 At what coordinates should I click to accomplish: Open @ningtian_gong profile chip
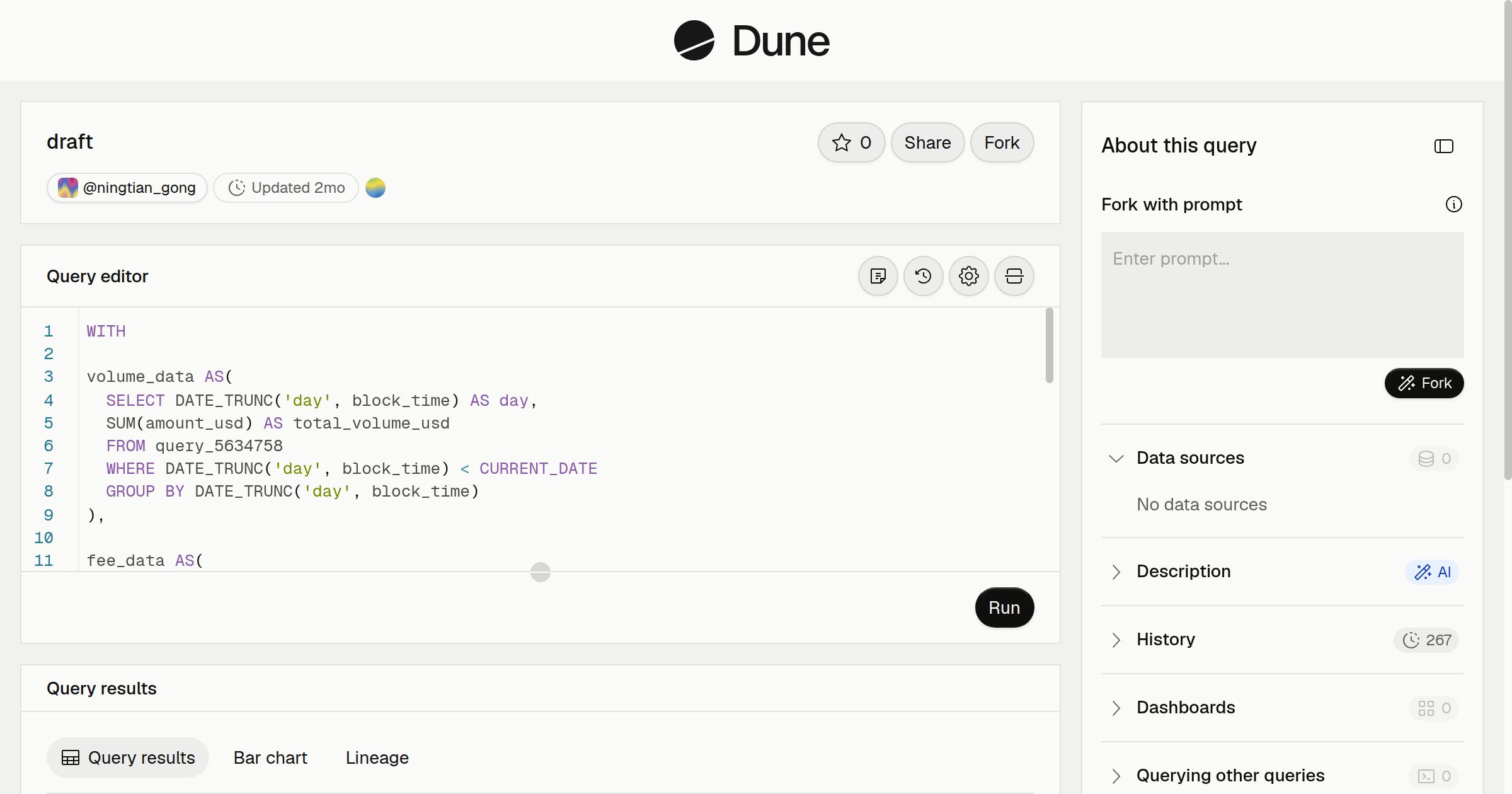127,188
